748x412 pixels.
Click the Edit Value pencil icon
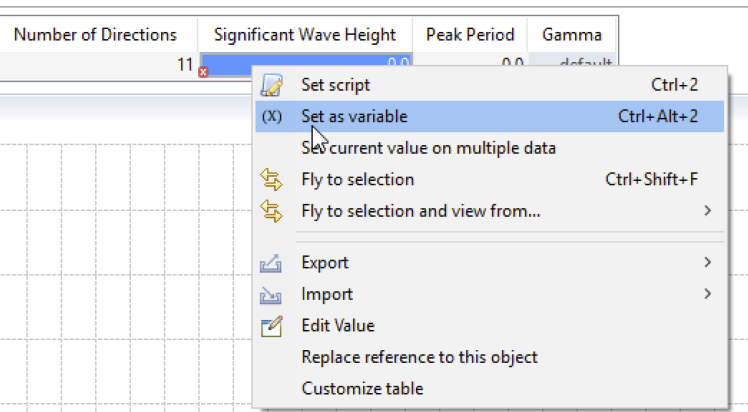click(271, 326)
